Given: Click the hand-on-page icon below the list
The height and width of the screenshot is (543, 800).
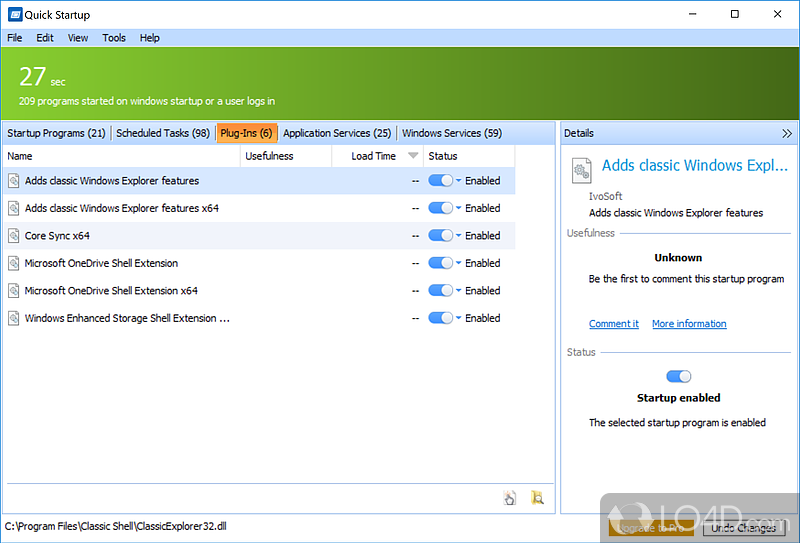Looking at the screenshot, I should pos(510,498).
